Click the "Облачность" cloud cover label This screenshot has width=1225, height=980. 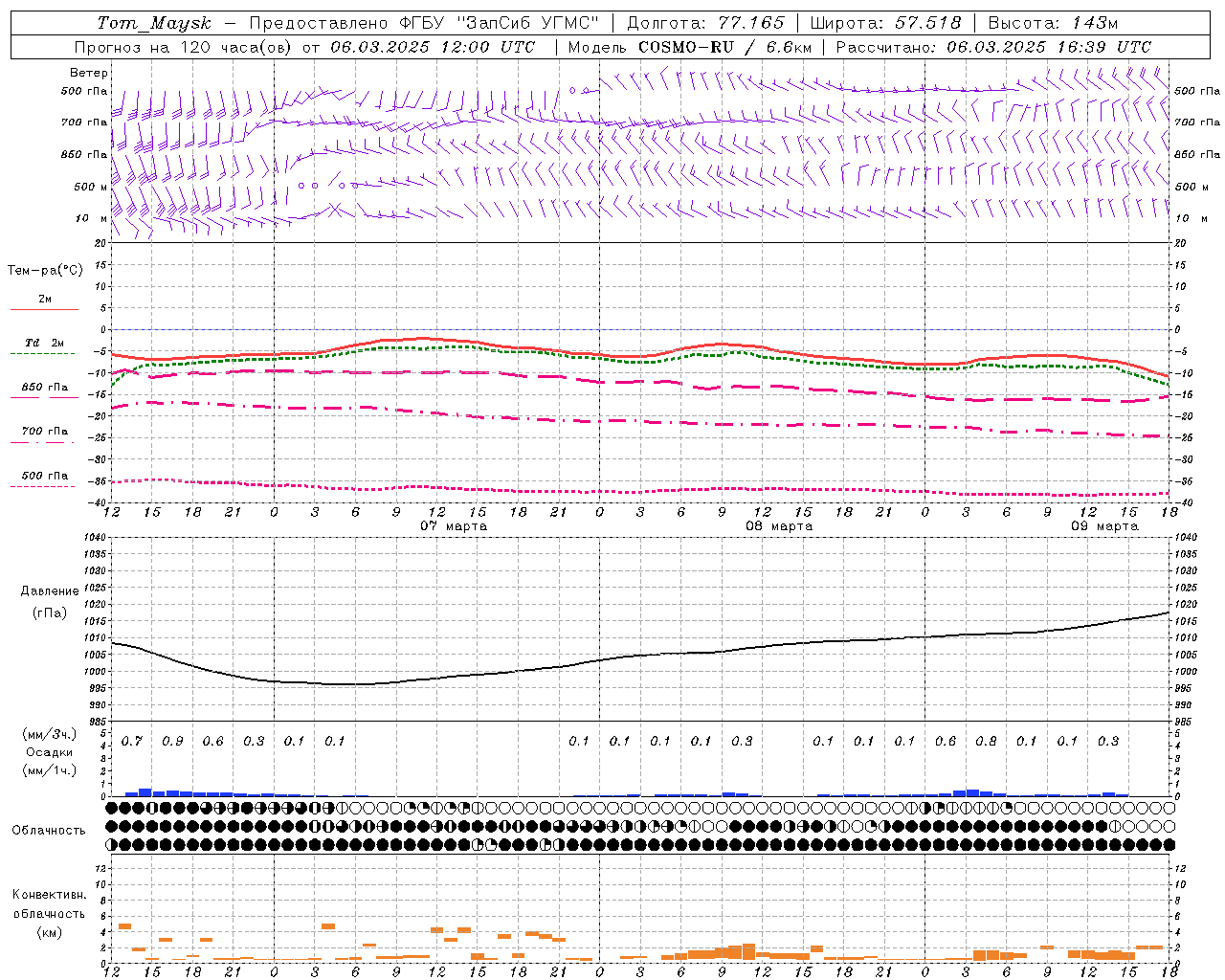49,831
